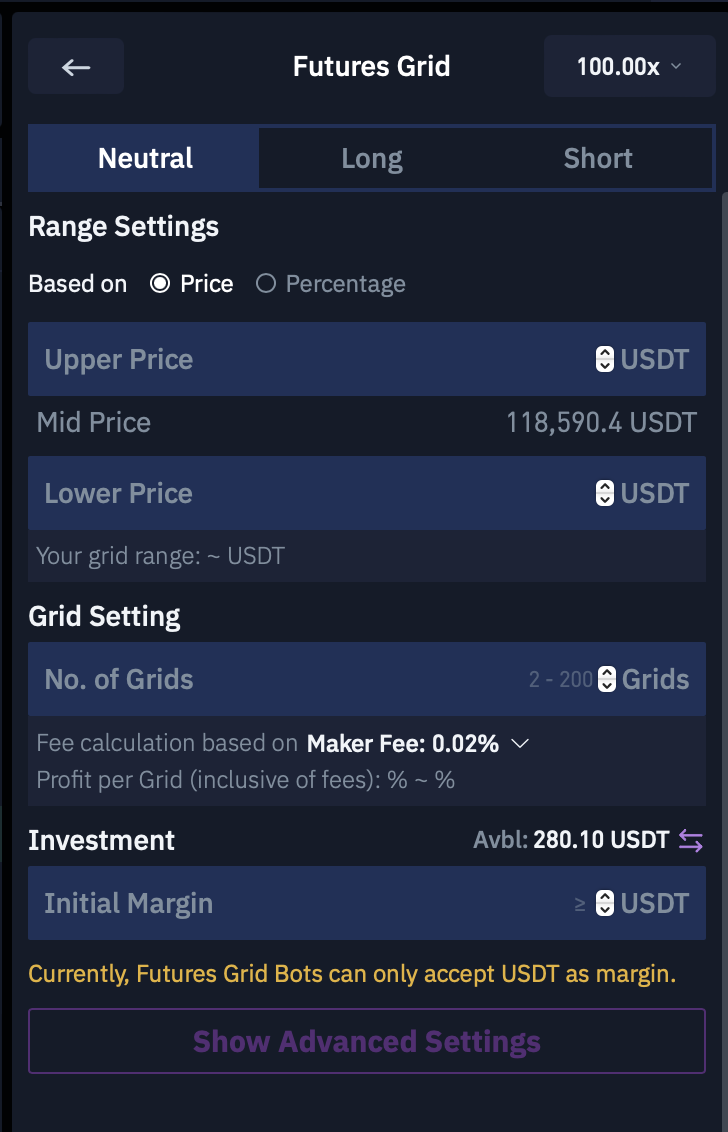Screen dimensions: 728x1132
Task: Click the Initial Margin input field
Action: pyautogui.click(x=367, y=903)
